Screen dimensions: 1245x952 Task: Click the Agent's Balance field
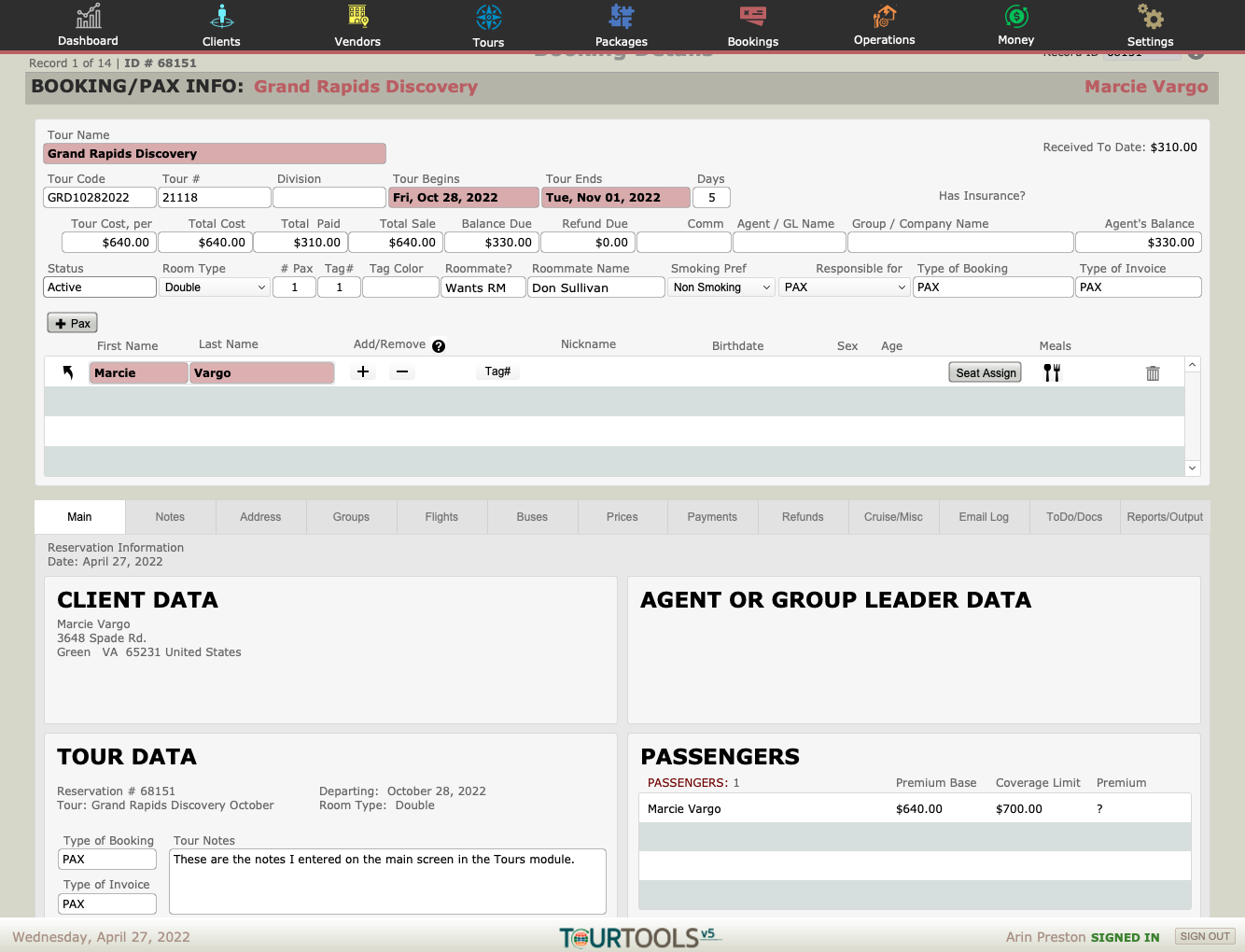tap(1139, 243)
